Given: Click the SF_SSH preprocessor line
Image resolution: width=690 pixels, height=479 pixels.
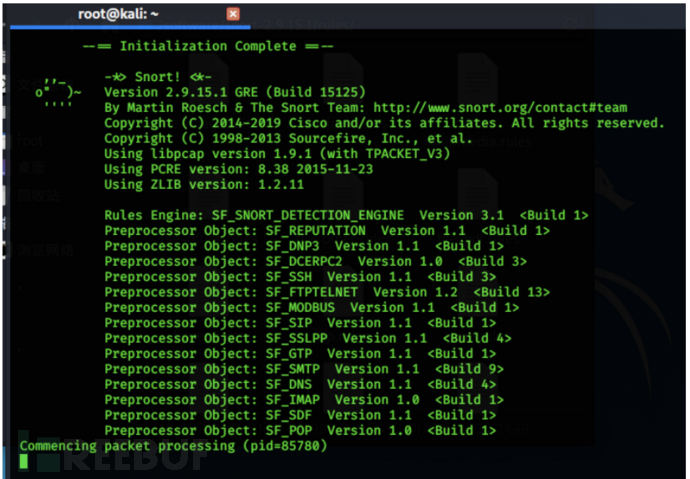Looking at the screenshot, I should pyautogui.click(x=300, y=277).
